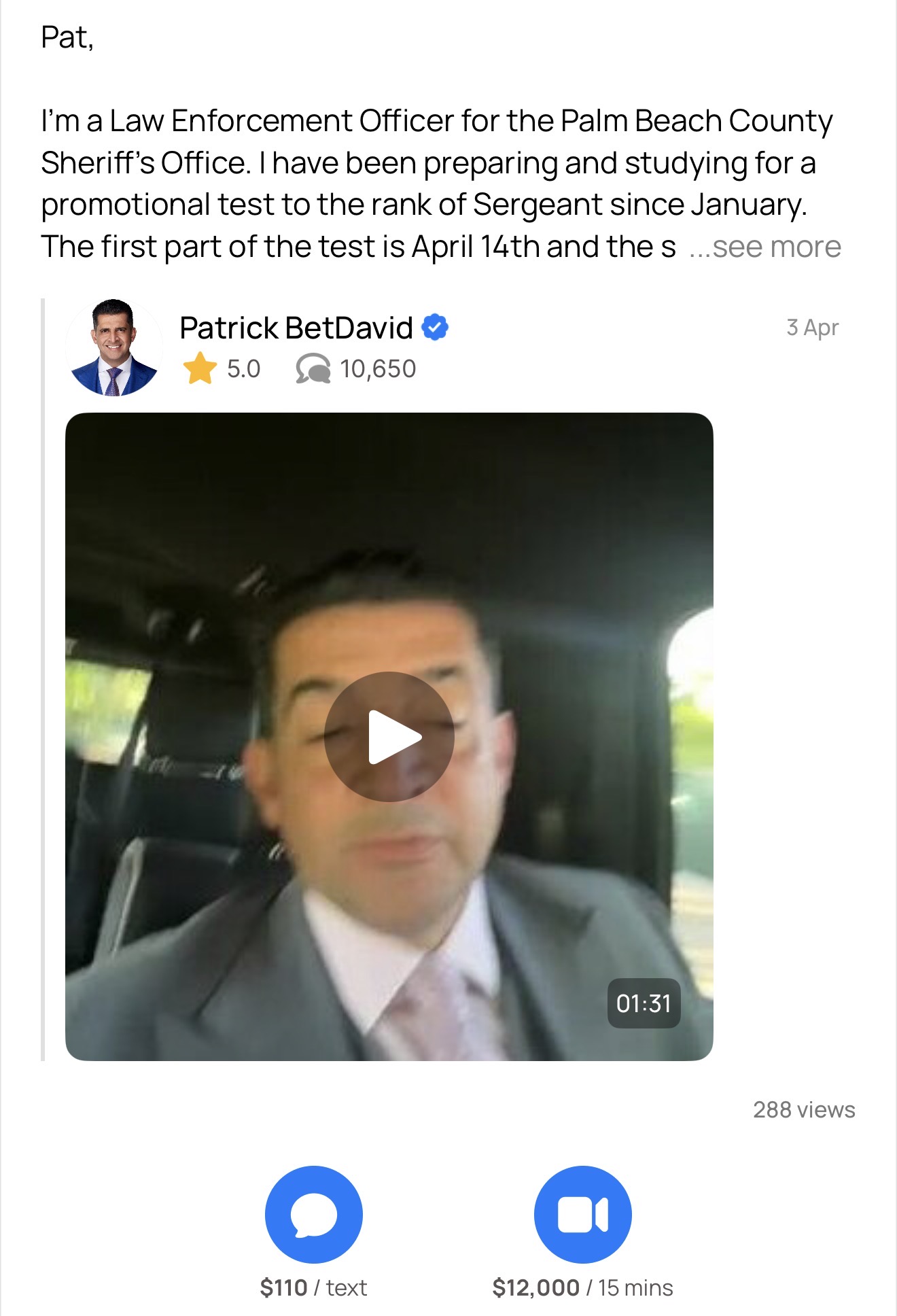
Task: Open the Patrick BetDavid profile name
Action: 296,328
